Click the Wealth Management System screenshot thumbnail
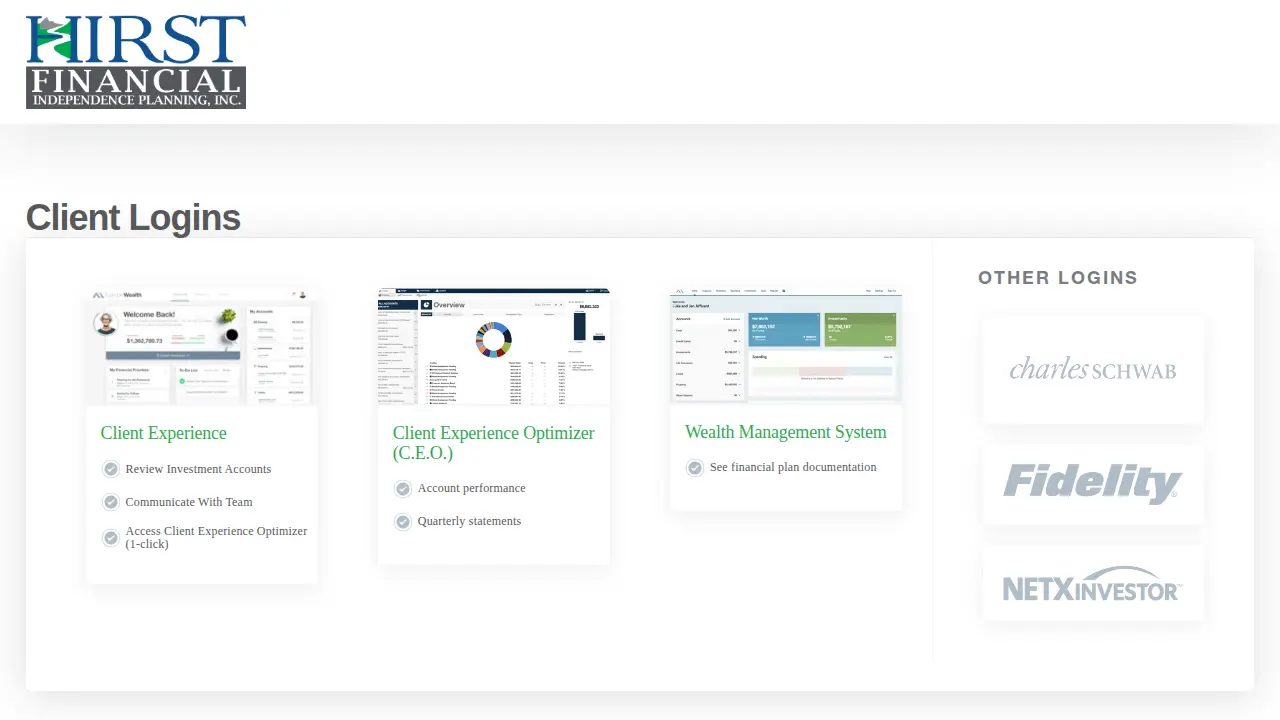Screen dimensions: 1280x720 pyautogui.click(x=786, y=346)
